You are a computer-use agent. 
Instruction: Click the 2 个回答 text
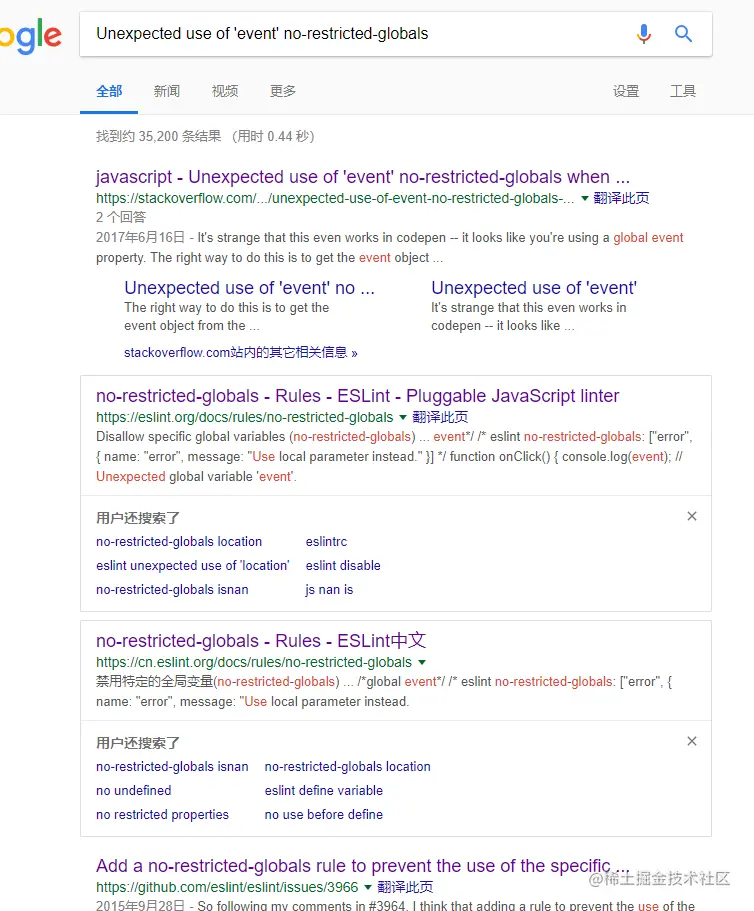coord(121,217)
